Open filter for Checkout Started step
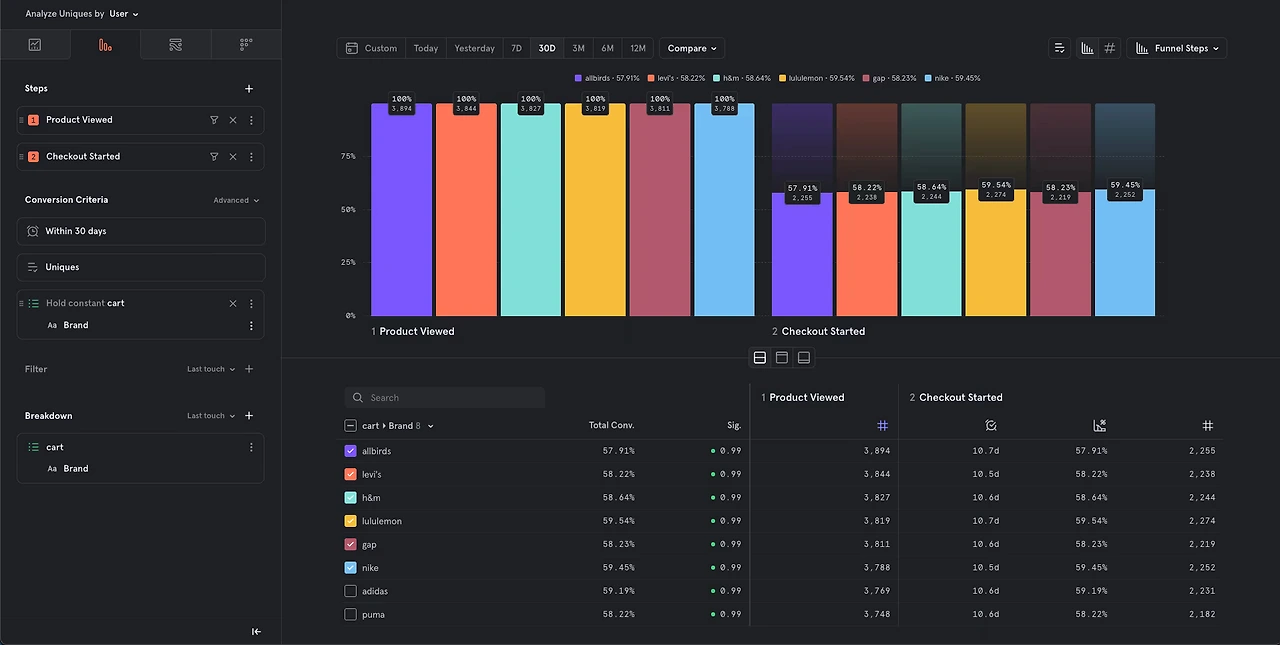 214,157
